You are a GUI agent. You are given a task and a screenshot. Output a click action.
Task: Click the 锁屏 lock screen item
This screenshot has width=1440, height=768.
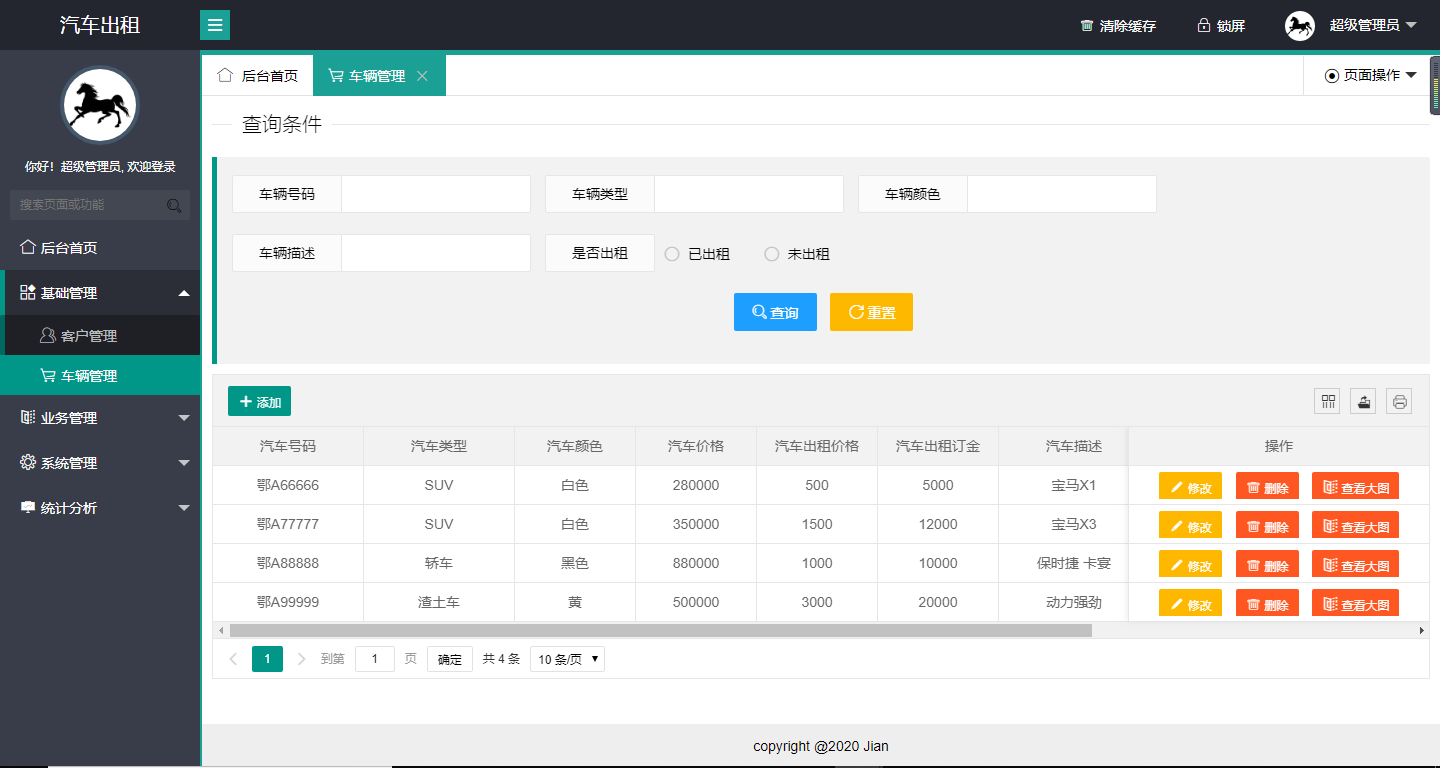tap(1221, 26)
